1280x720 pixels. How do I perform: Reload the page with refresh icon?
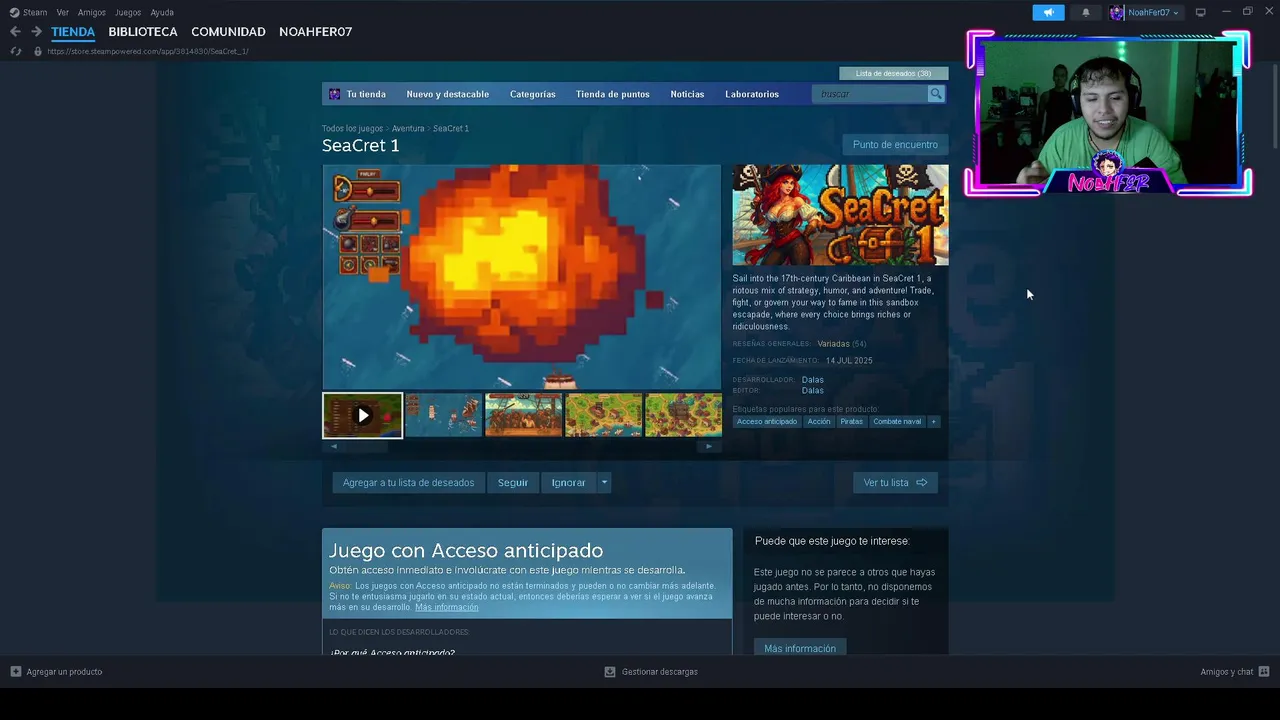point(16,51)
